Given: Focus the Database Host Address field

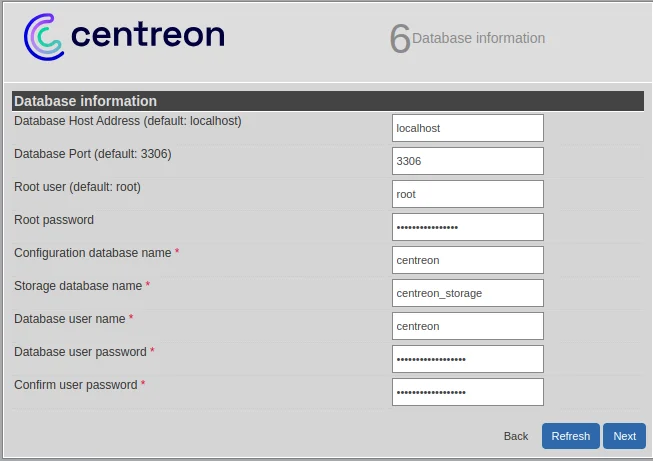Looking at the screenshot, I should [468, 128].
